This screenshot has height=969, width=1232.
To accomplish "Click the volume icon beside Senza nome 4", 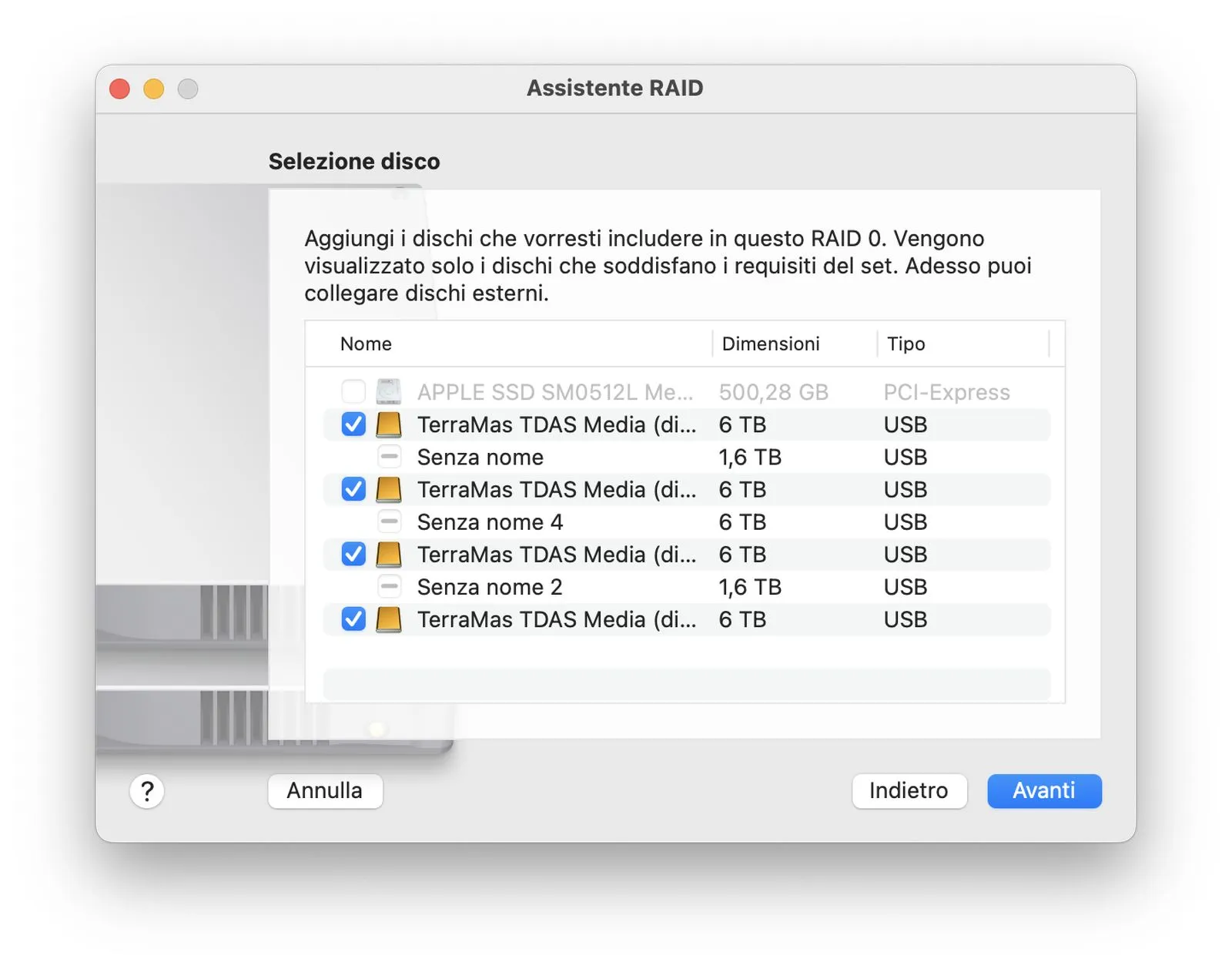I will pos(390,522).
